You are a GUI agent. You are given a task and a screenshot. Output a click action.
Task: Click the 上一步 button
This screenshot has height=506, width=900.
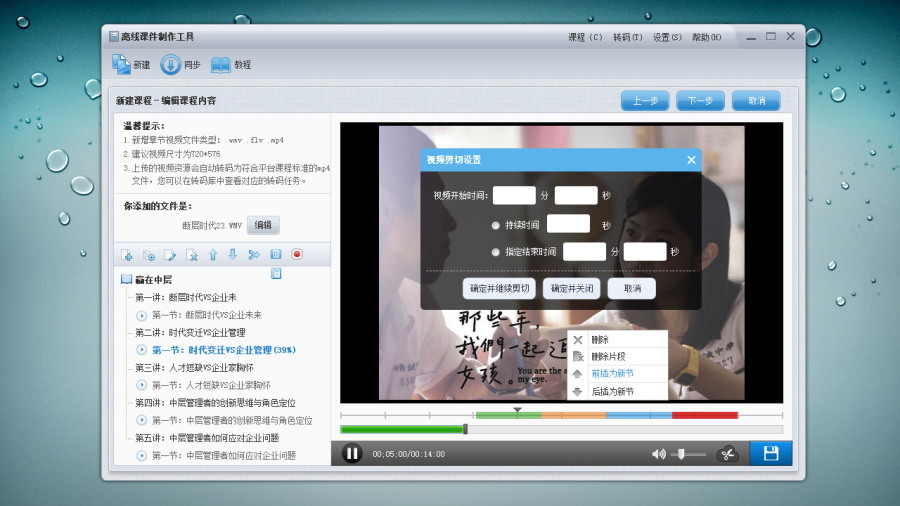click(645, 100)
